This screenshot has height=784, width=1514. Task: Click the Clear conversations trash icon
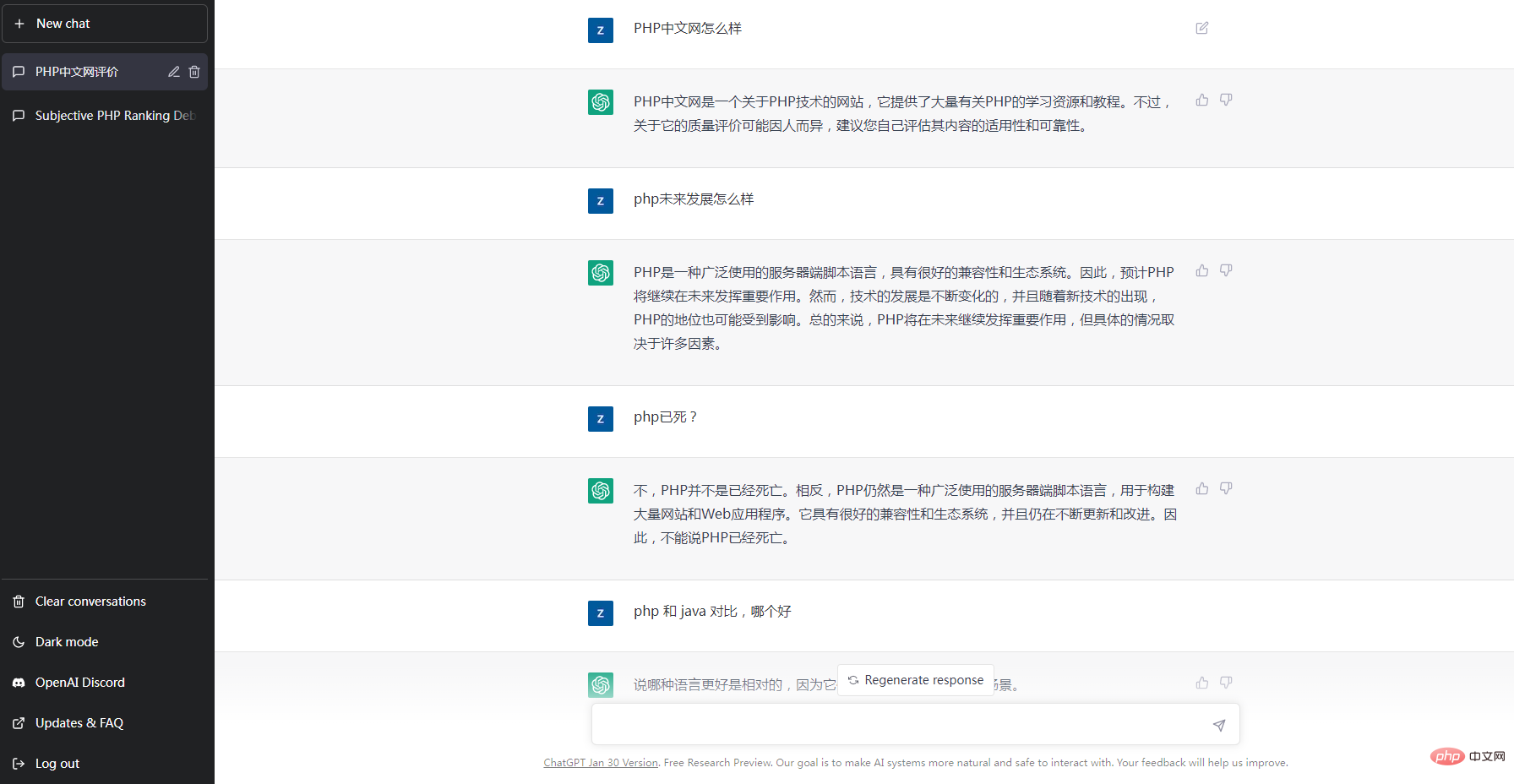click(x=19, y=601)
